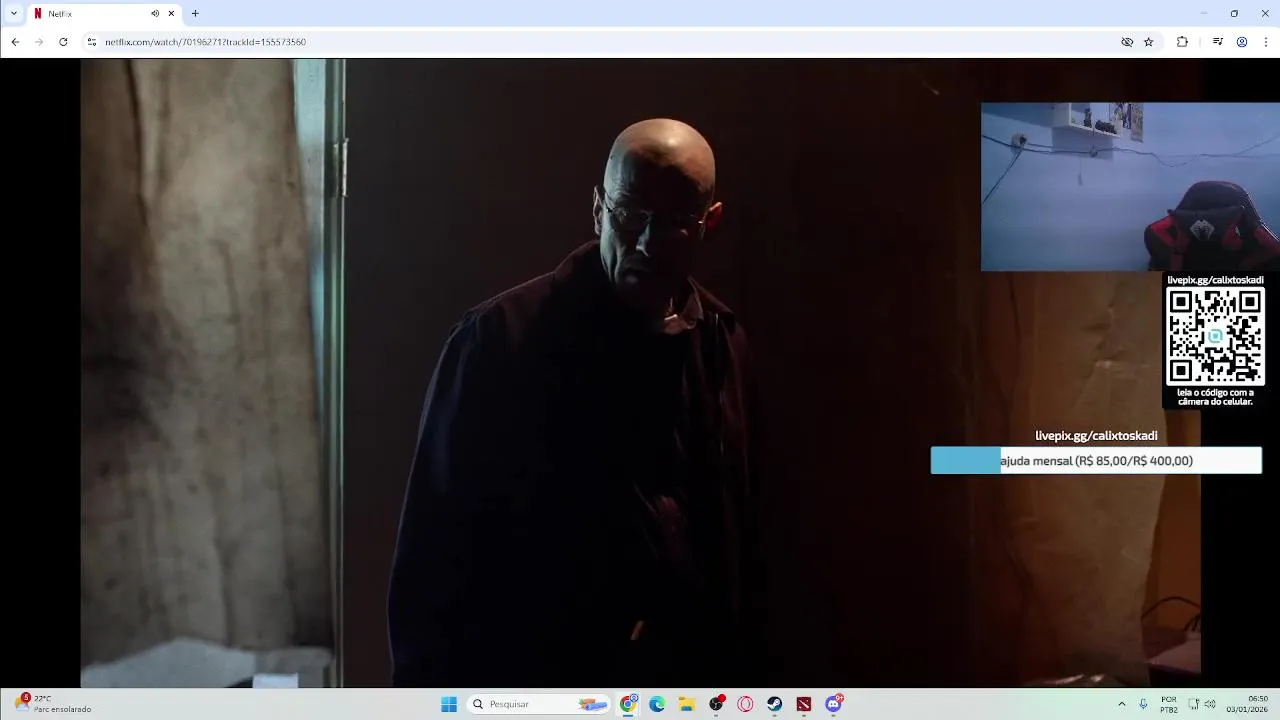Select the Netflix browser tab
Screen dimensions: 1280x720
click(x=103, y=14)
